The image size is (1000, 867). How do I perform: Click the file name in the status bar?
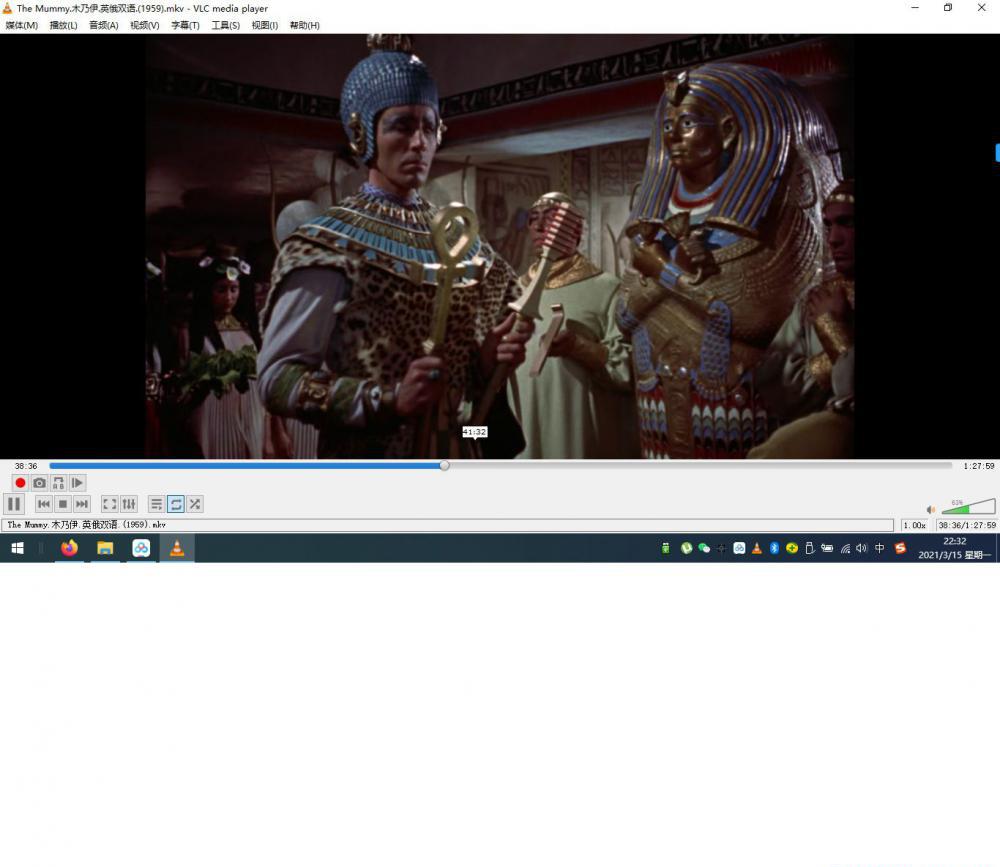point(87,525)
